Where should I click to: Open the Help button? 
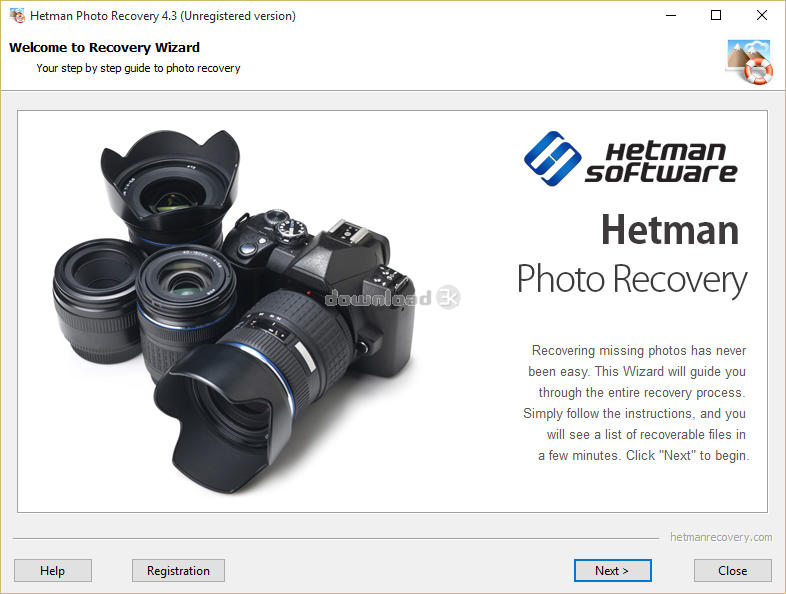(x=53, y=571)
